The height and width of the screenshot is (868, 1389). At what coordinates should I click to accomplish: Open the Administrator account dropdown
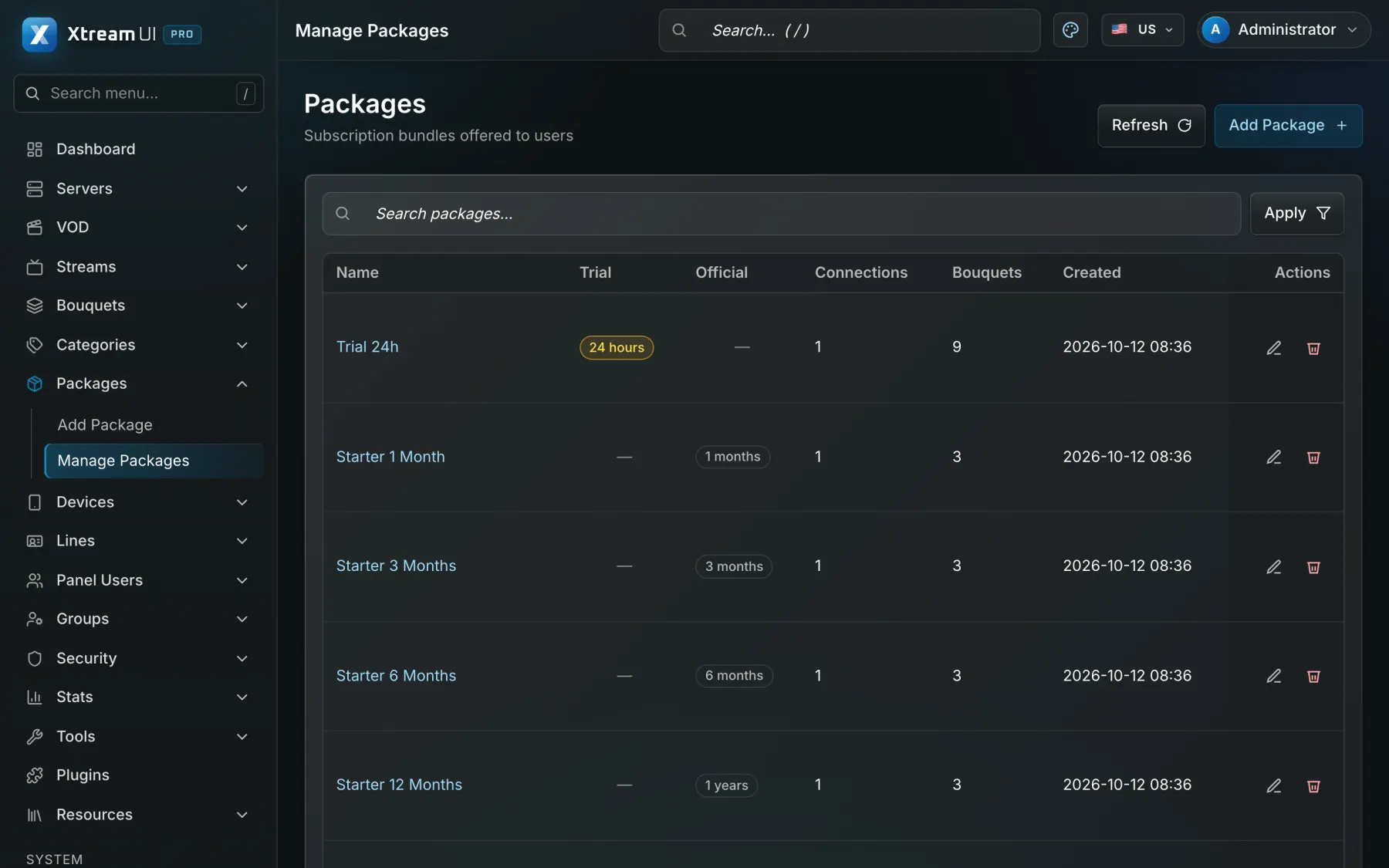click(x=1283, y=29)
